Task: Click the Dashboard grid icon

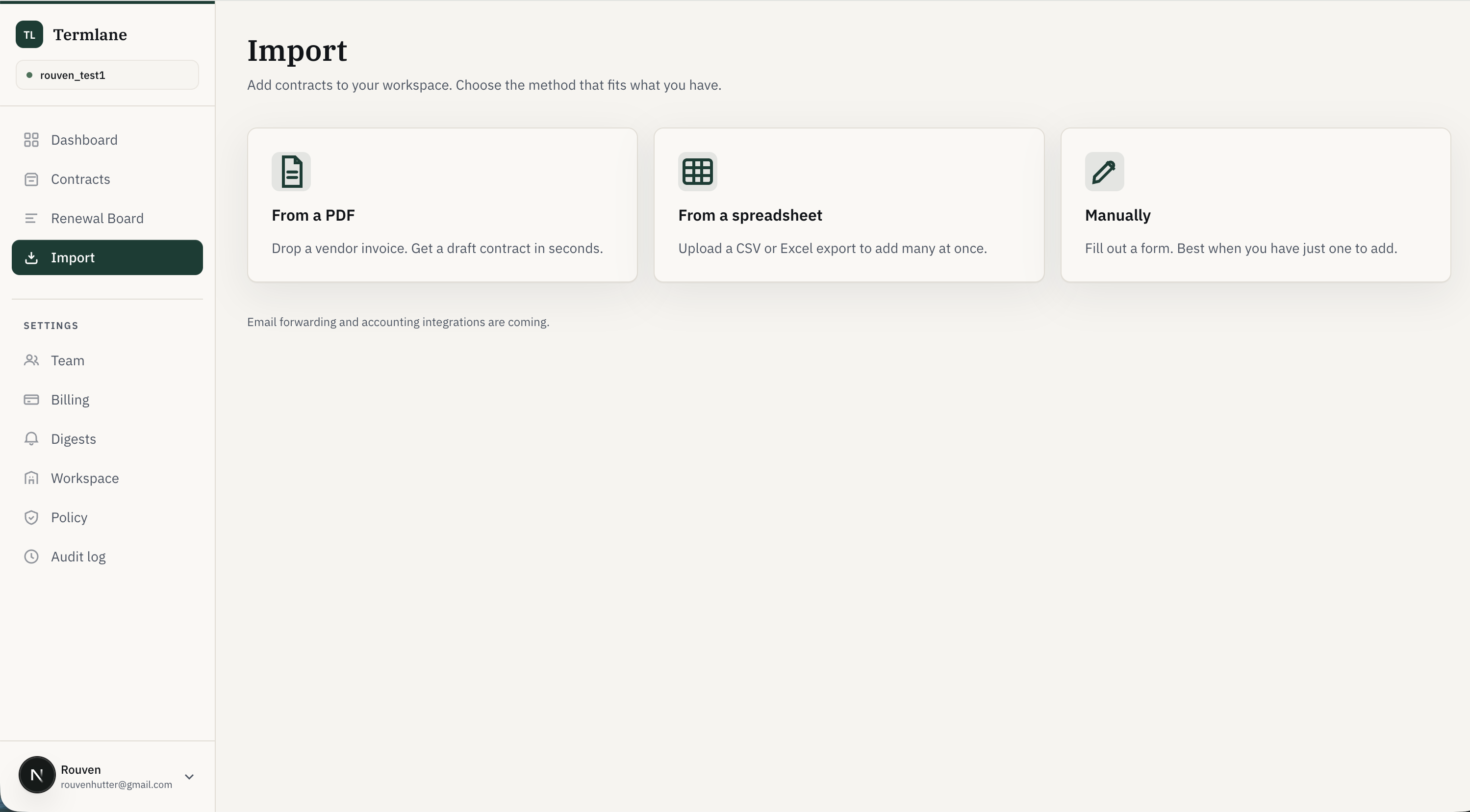Action: [31, 140]
